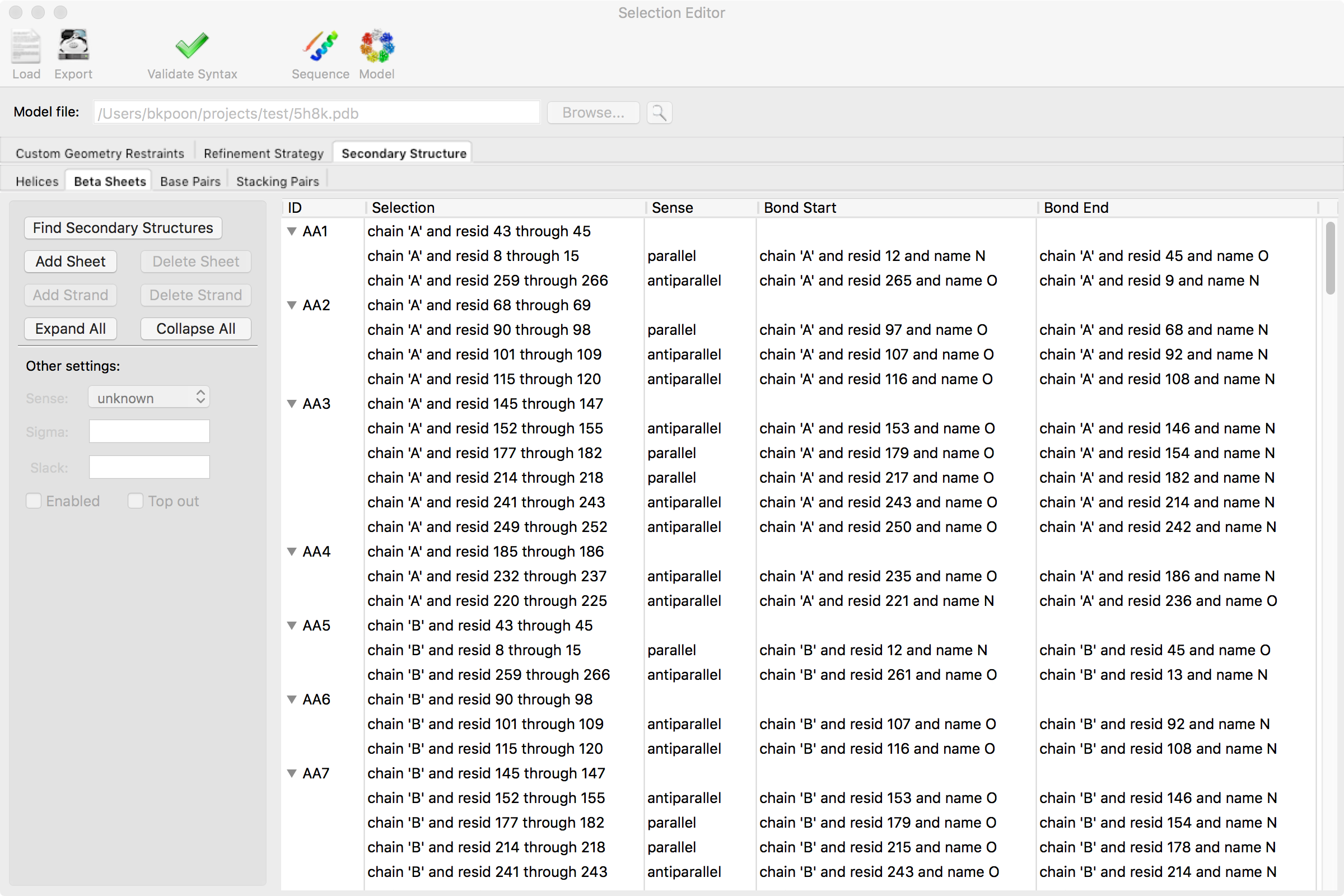Click the Load icon in the toolbar

(x=25, y=52)
